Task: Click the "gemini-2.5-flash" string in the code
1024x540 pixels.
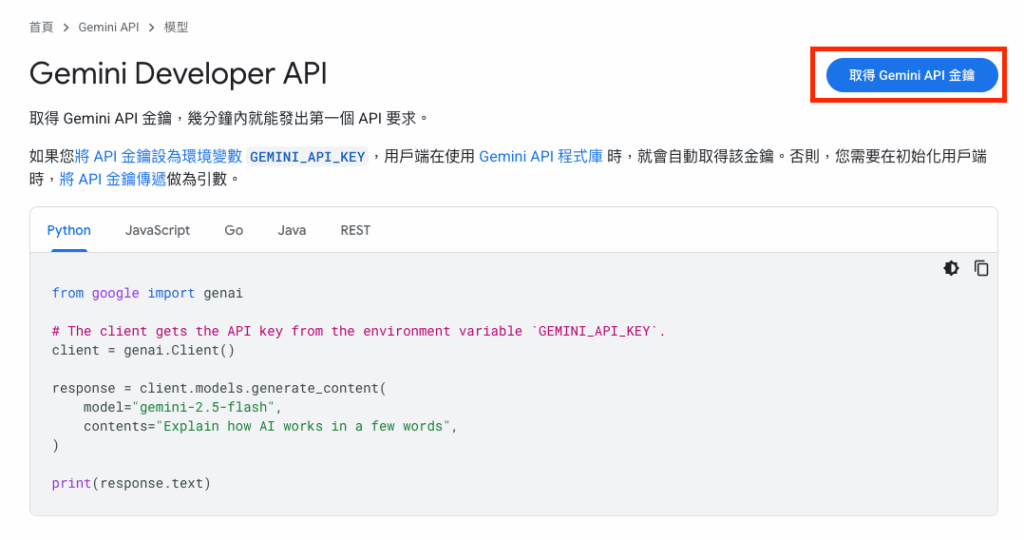Action: tap(203, 407)
